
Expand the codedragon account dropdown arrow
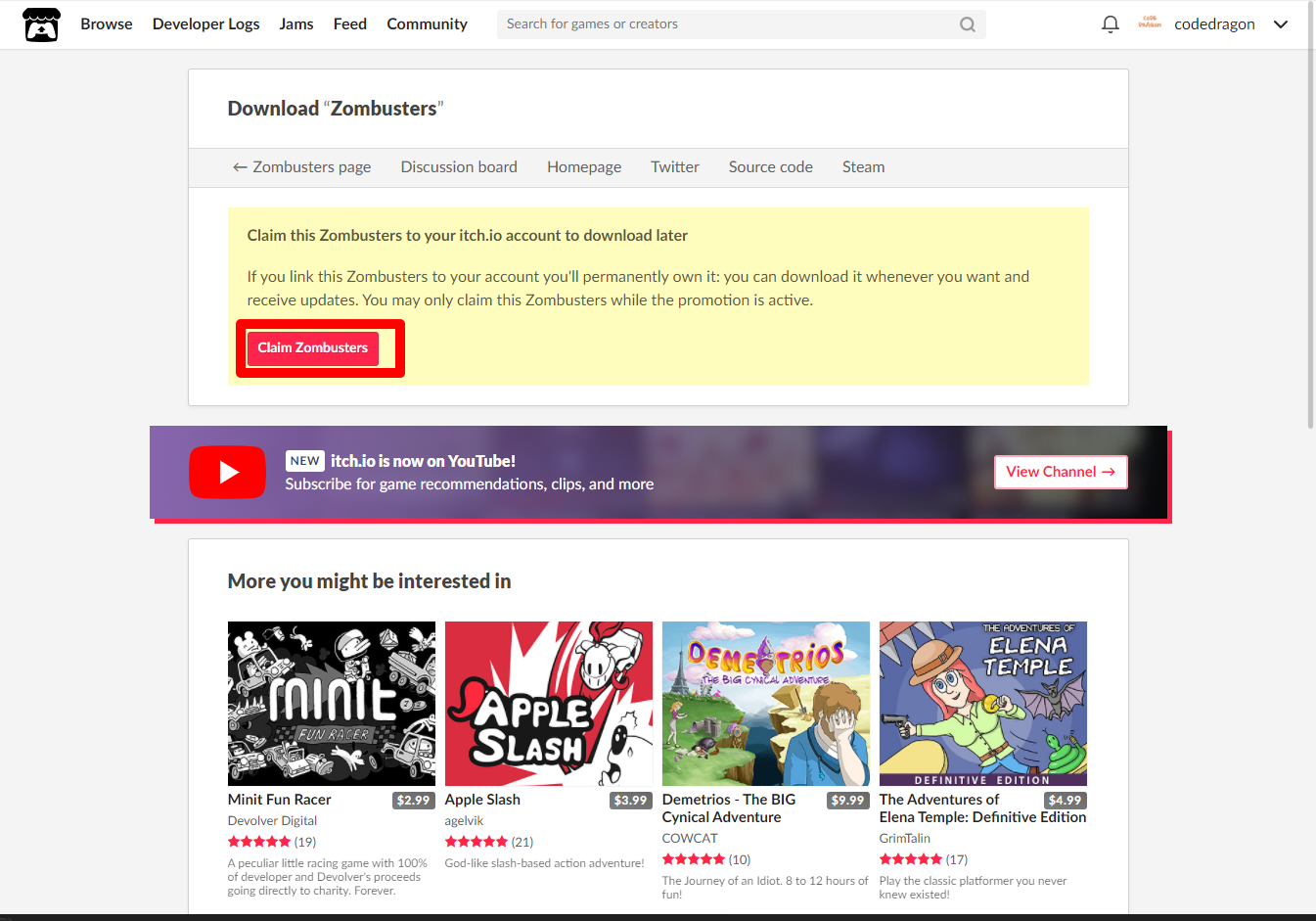pos(1280,24)
